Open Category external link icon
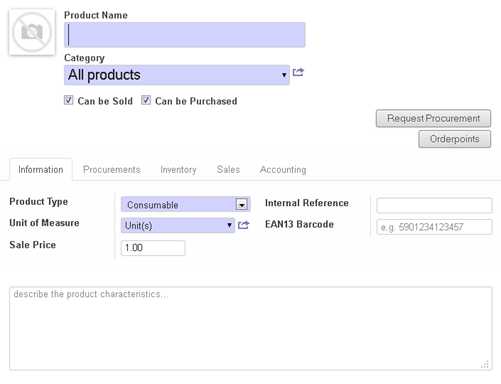The height and width of the screenshot is (384, 501). [x=298, y=72]
